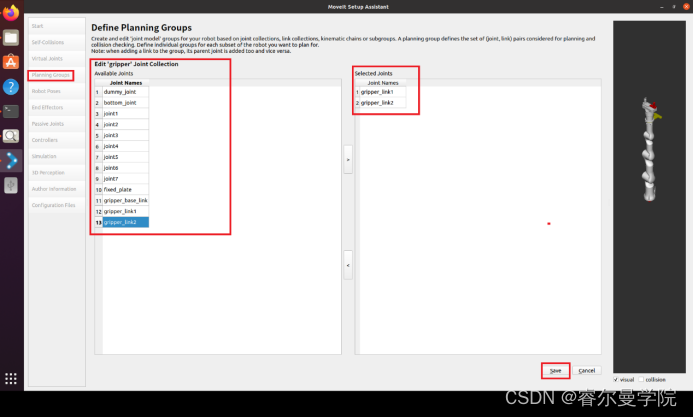Select fixed_plate in available joints

(126, 190)
